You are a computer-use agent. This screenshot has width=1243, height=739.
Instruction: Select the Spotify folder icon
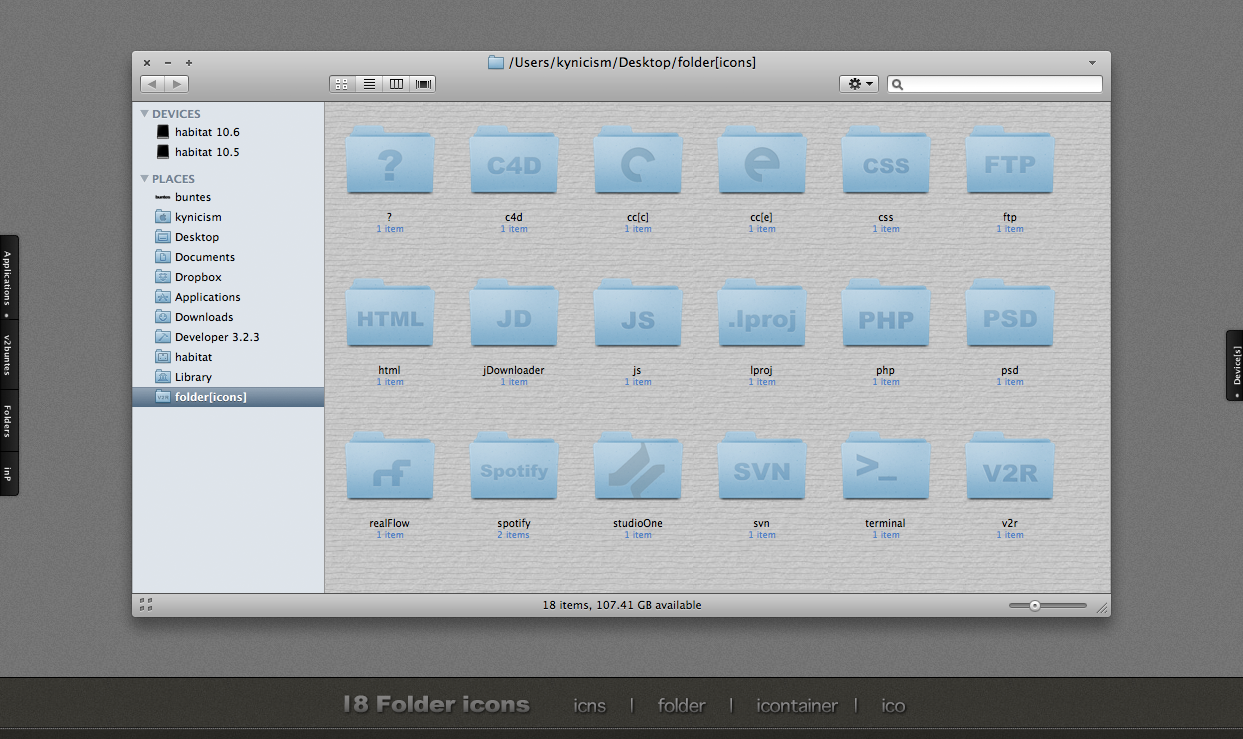coord(514,466)
